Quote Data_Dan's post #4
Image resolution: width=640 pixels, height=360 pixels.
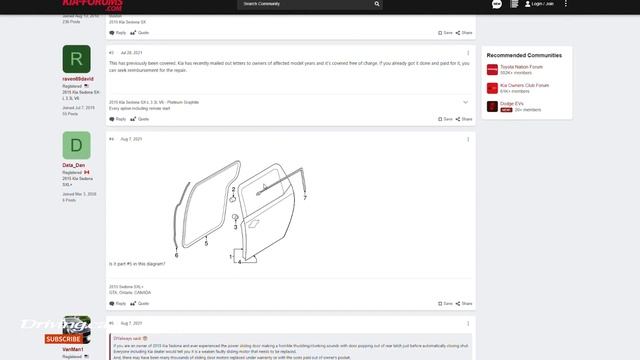pos(140,304)
